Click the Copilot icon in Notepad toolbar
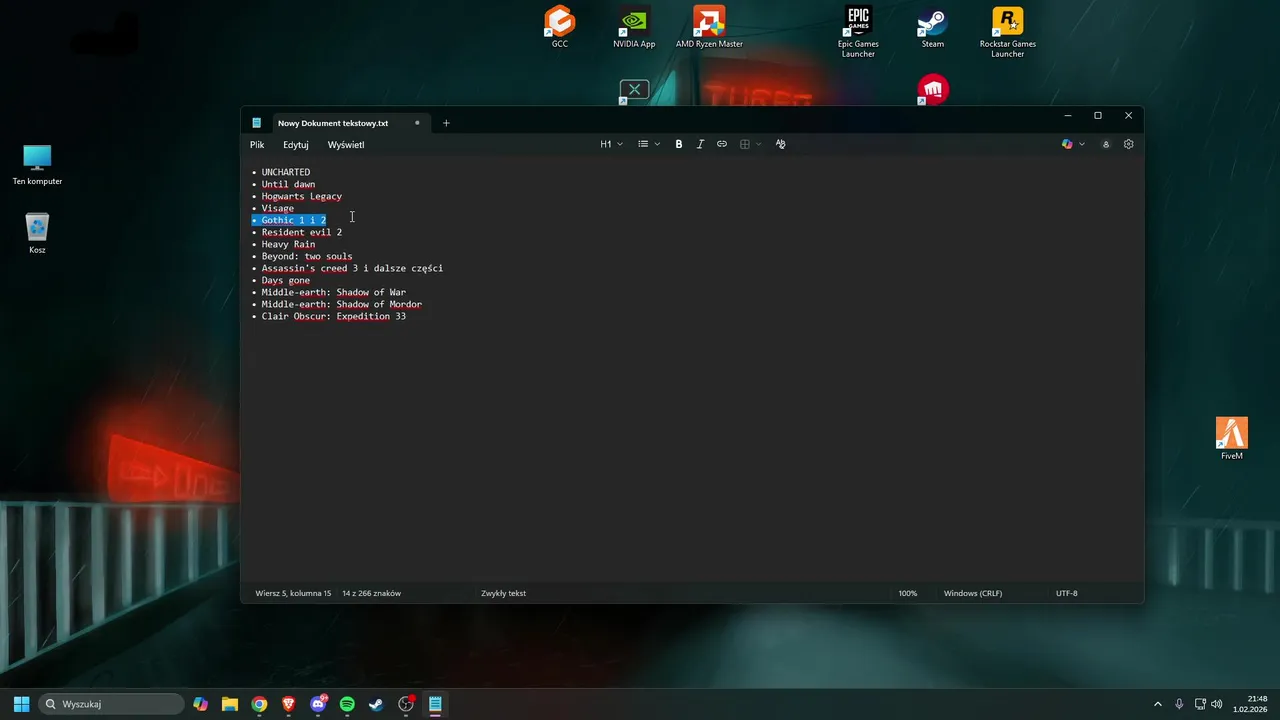 click(1067, 144)
